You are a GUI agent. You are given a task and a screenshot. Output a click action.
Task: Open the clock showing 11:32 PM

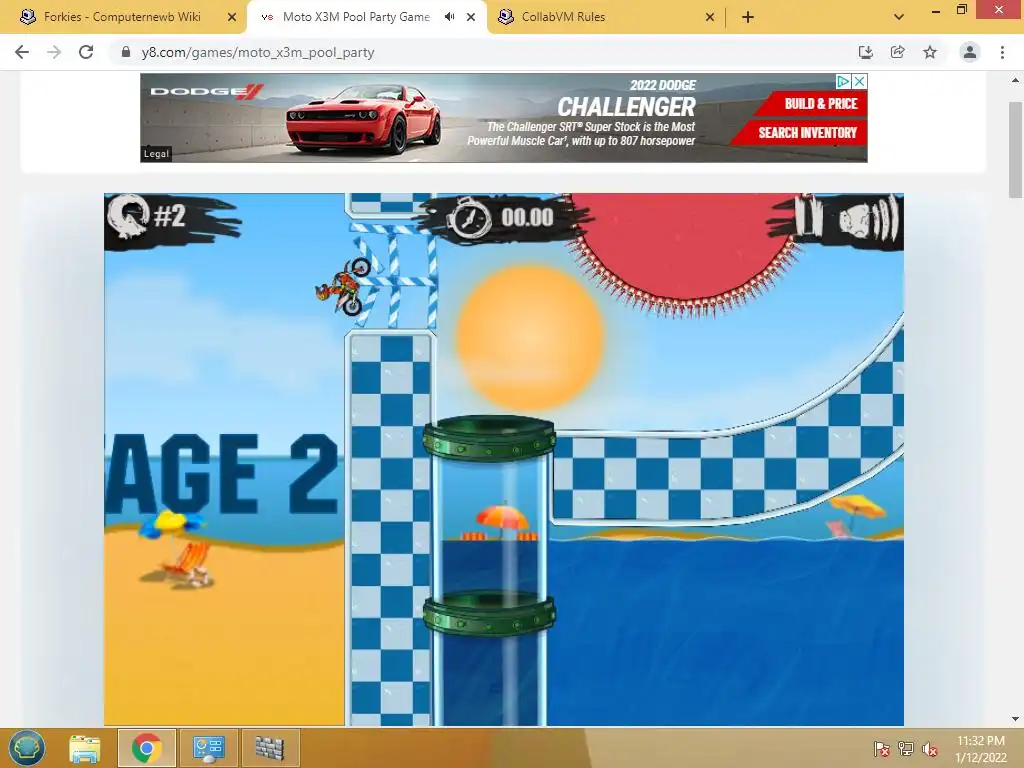(x=980, y=749)
